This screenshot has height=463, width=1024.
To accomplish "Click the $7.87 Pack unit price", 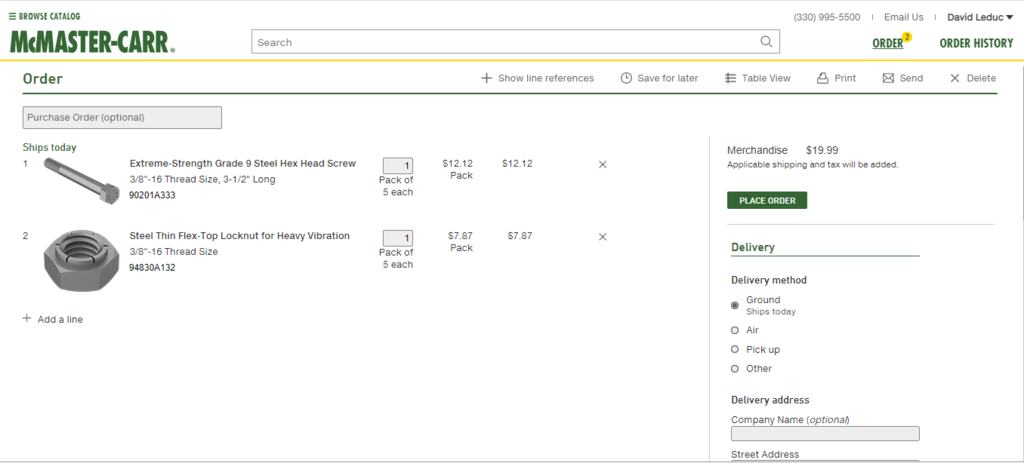I will (x=460, y=242).
